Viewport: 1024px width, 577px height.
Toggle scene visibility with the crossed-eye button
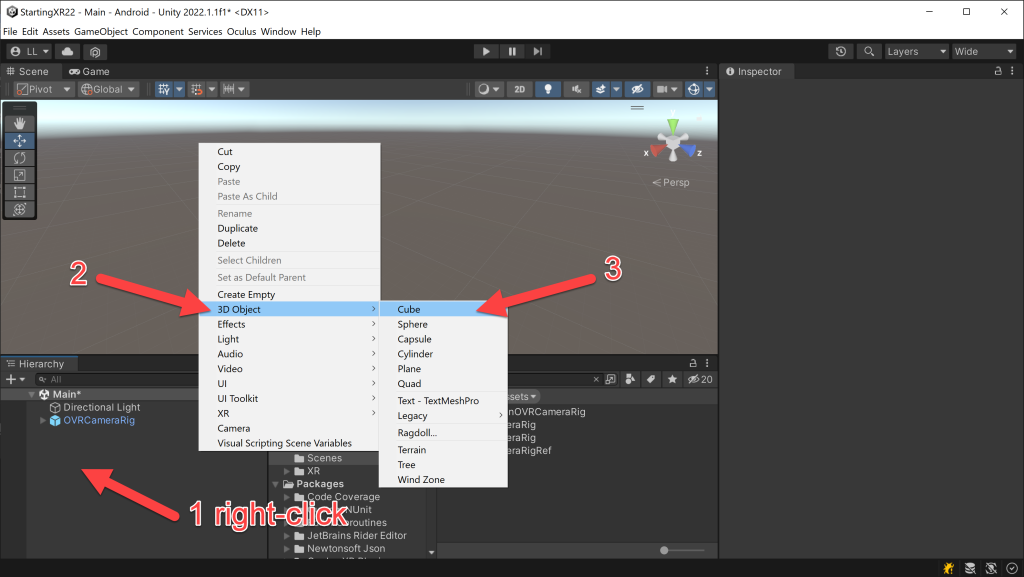point(637,89)
